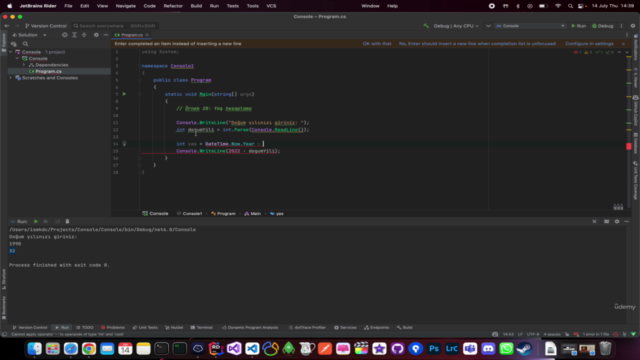This screenshot has height=360, width=640.
Task: Click the expand all icon in Solution panel
Action: click(74, 35)
